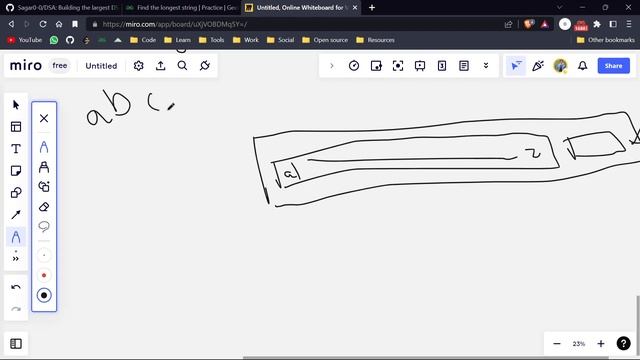
Task: Select the Pen tool in main toolbar
Action: tap(16, 237)
